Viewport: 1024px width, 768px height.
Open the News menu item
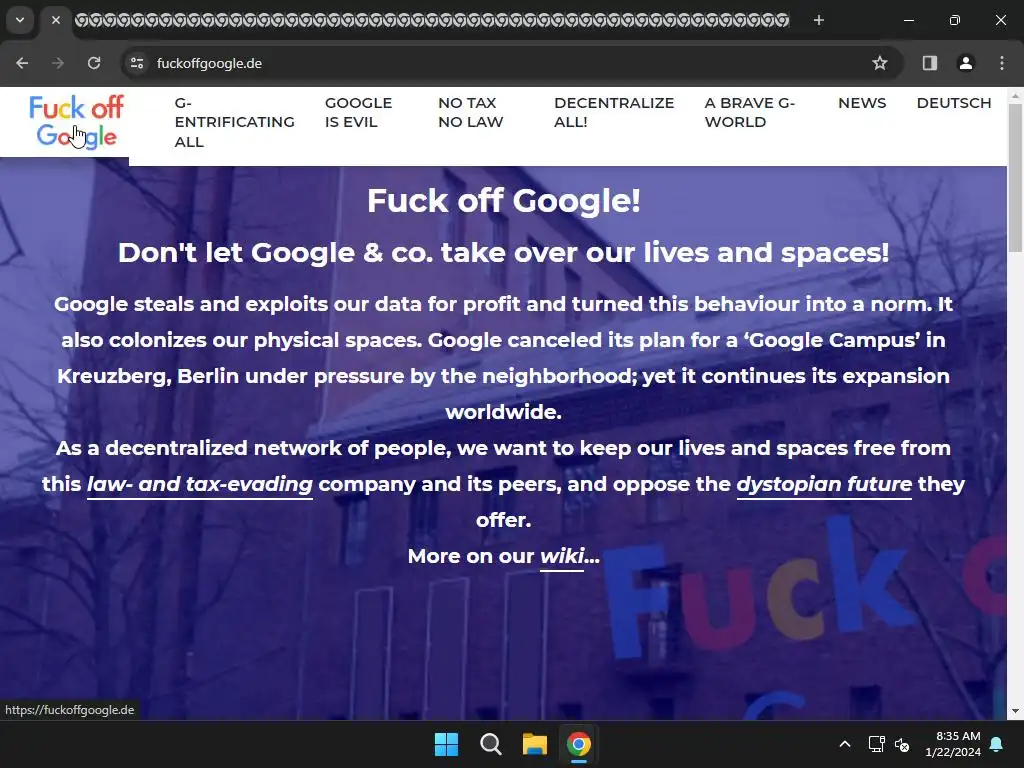862,103
